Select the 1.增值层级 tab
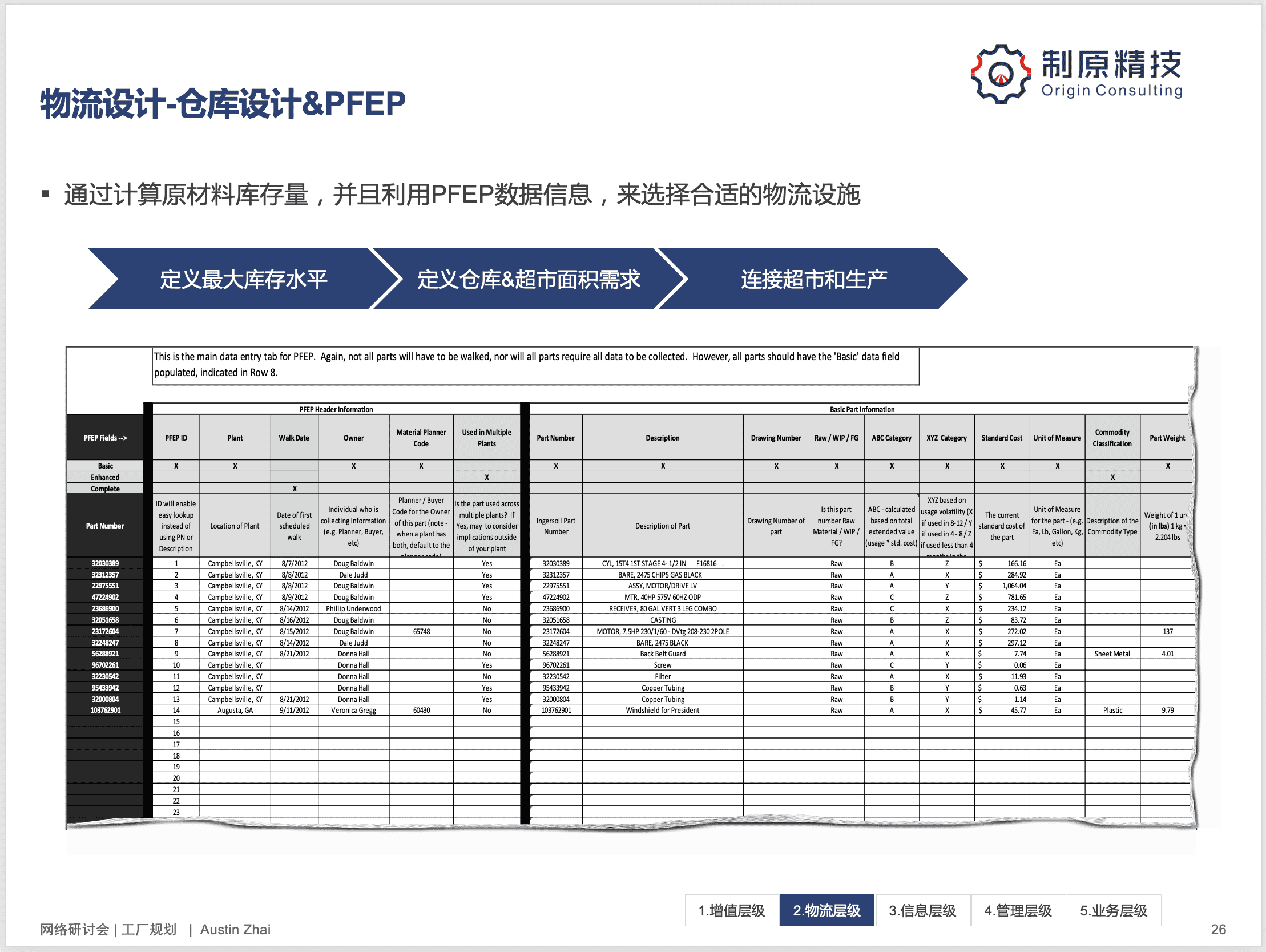This screenshot has width=1266, height=952. click(x=731, y=910)
